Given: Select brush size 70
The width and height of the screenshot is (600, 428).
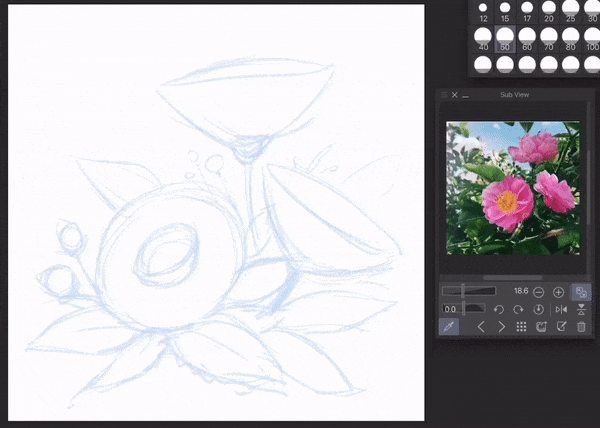Looking at the screenshot, I should pyautogui.click(x=549, y=39).
